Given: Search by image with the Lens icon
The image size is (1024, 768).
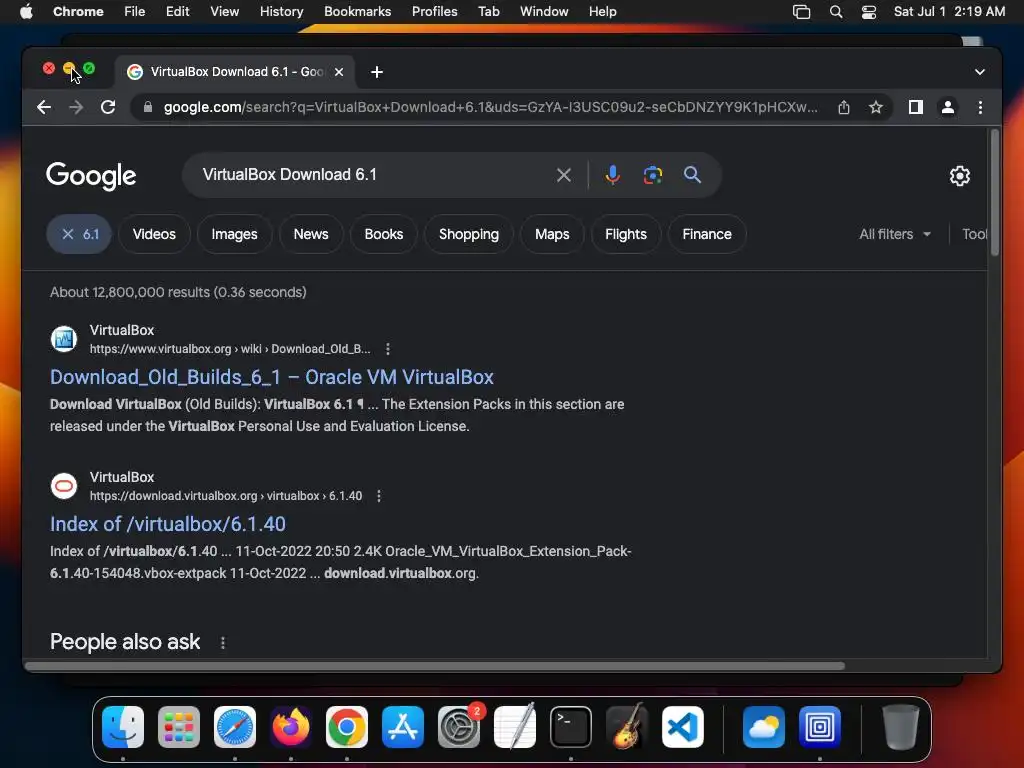Looking at the screenshot, I should 652,175.
